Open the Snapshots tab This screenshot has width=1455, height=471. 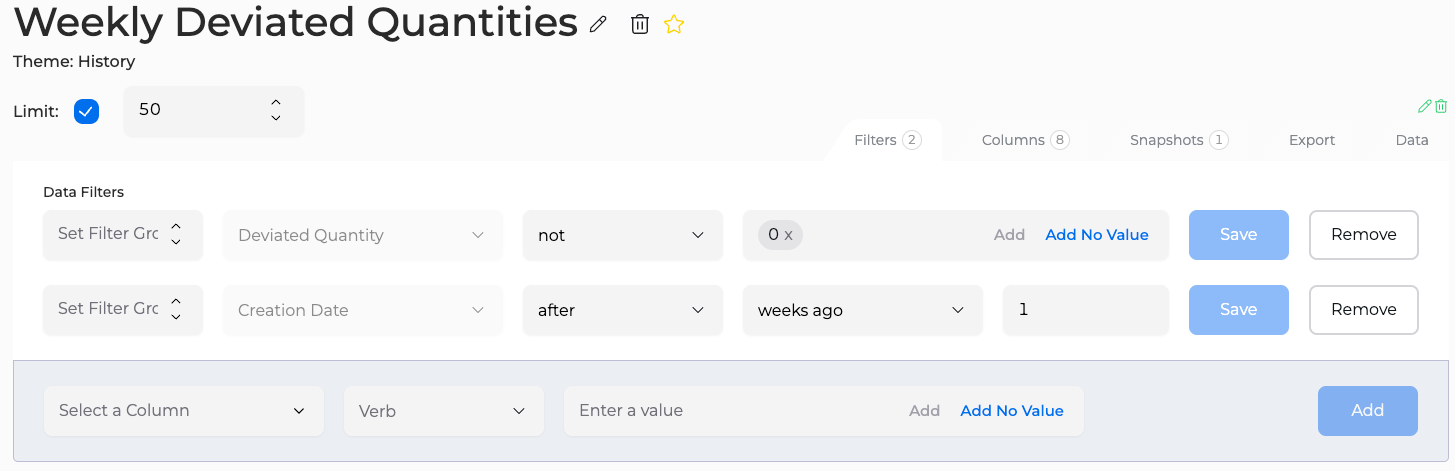1178,140
